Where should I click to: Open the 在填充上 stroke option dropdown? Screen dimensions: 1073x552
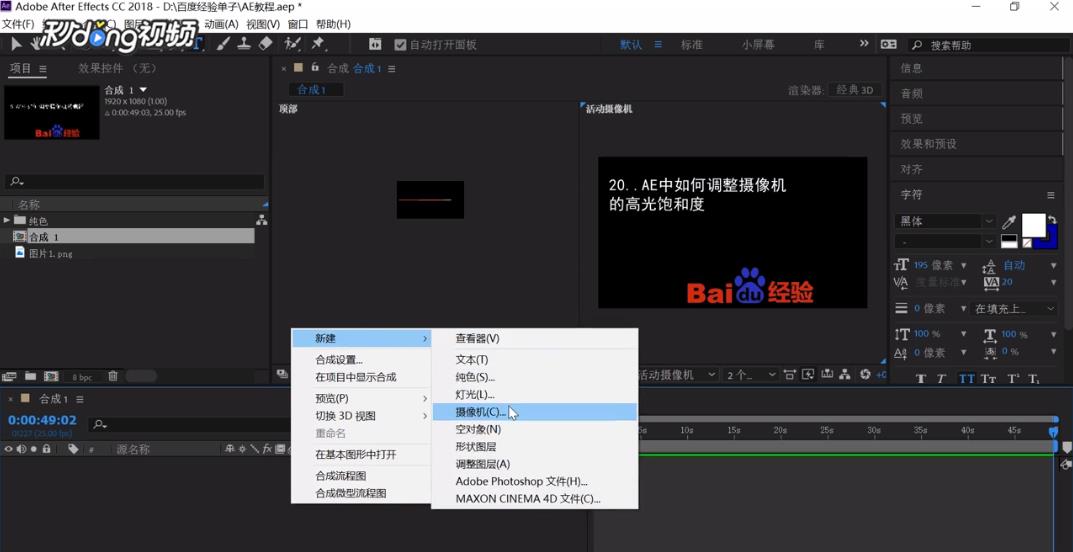(x=1014, y=308)
